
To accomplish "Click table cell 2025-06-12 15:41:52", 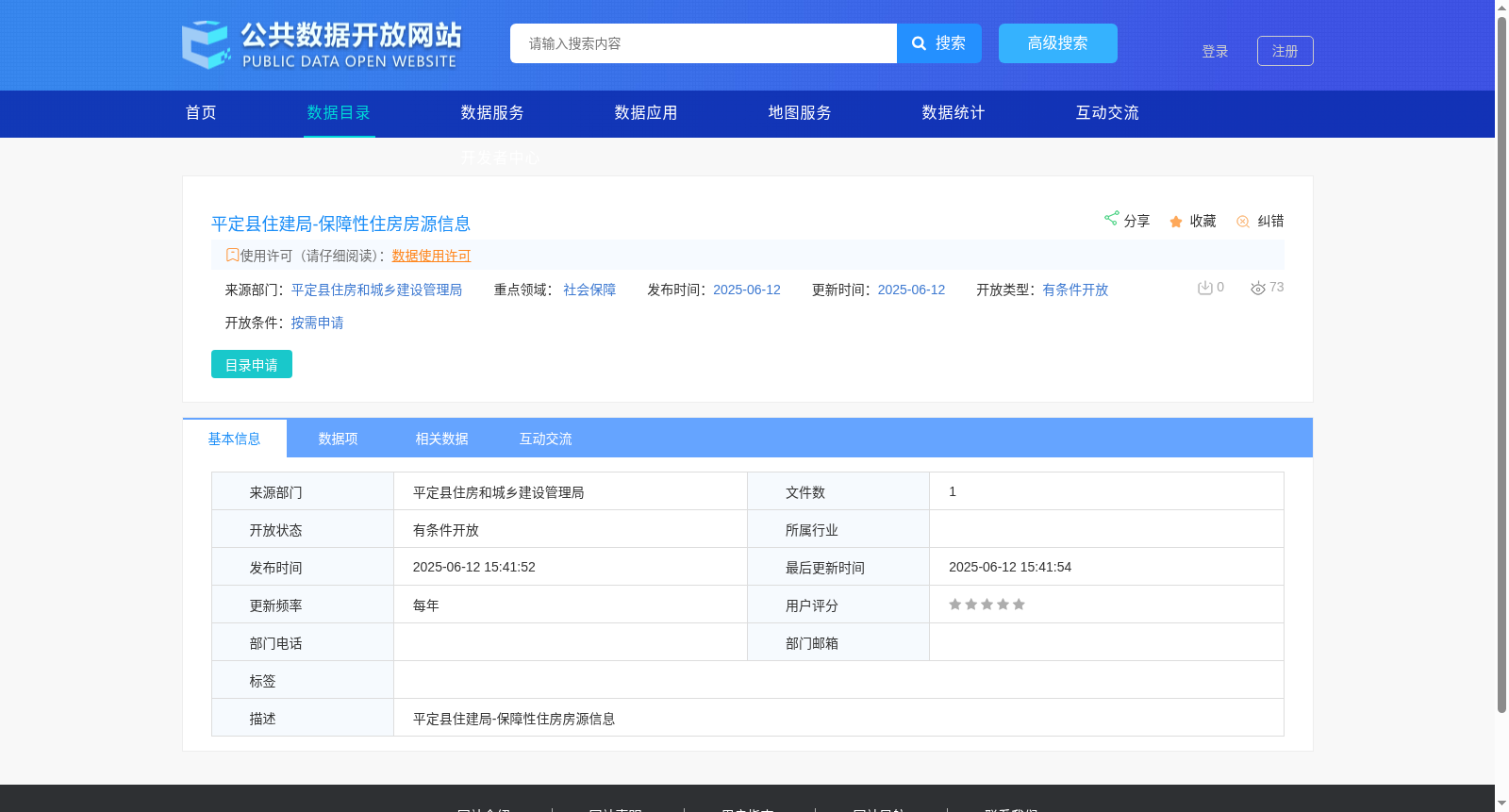I will tap(571, 567).
